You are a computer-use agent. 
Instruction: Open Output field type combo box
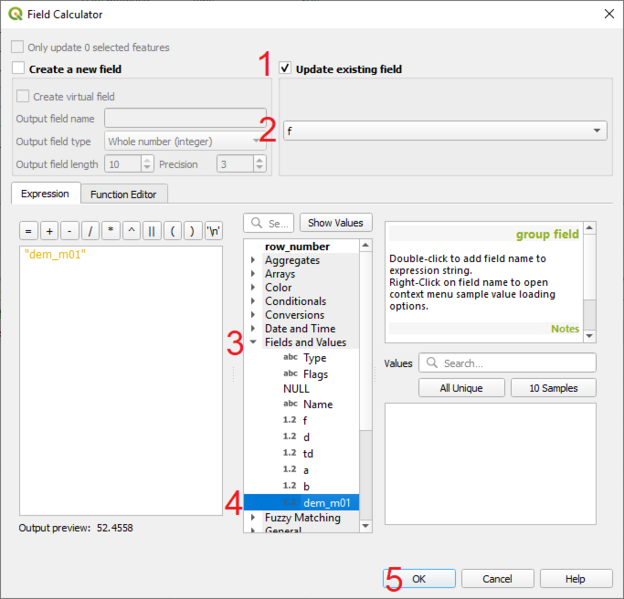[x=185, y=141]
